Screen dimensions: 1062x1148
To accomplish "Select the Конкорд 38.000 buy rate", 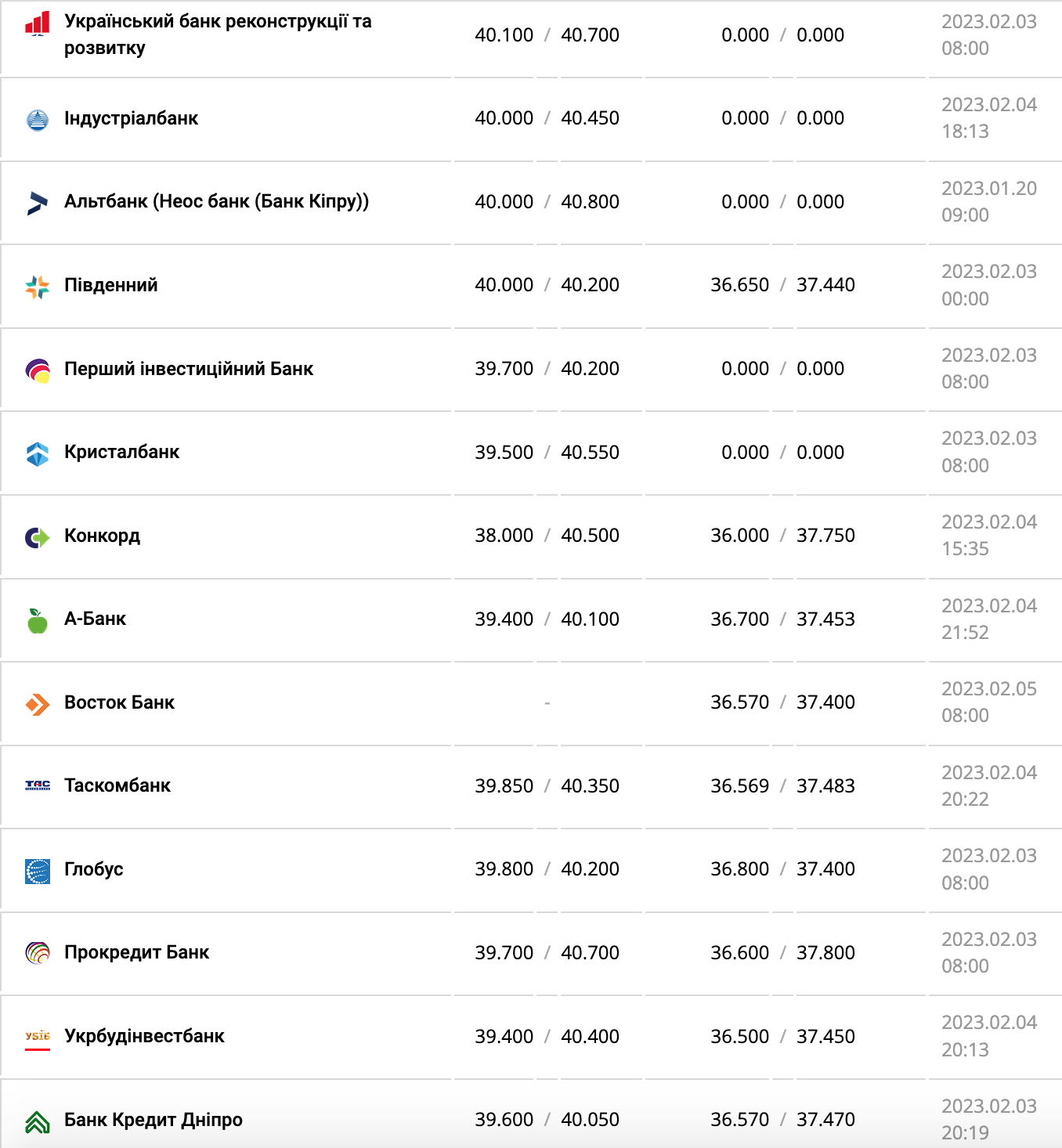I will (504, 536).
